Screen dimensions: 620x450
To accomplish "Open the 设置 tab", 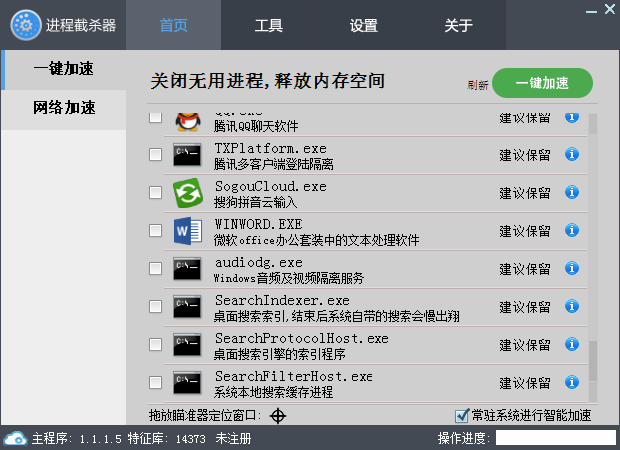I will click(363, 25).
